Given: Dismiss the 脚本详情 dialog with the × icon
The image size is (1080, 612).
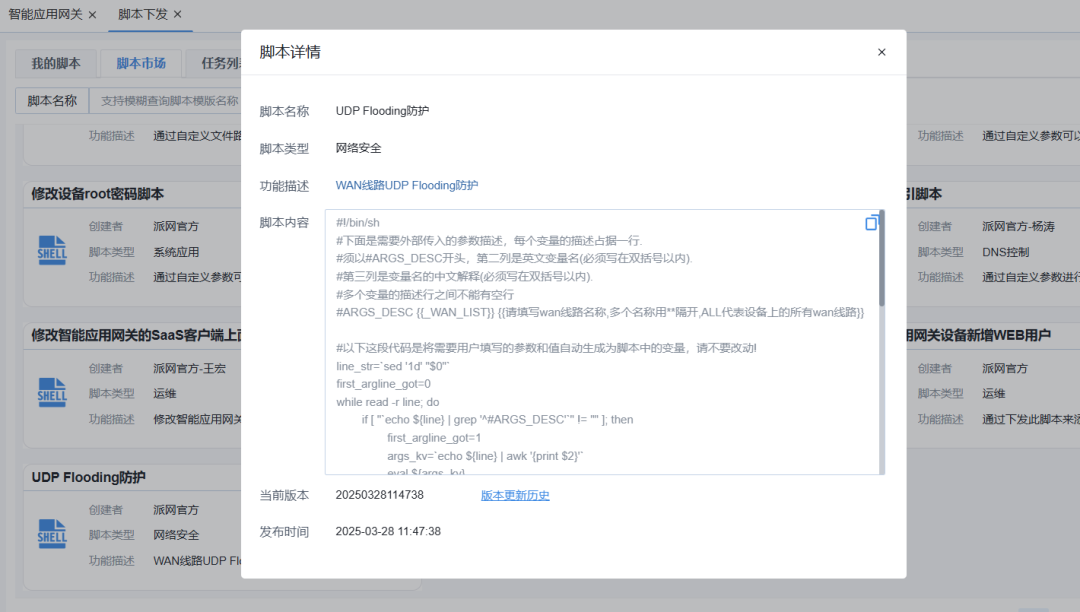Looking at the screenshot, I should (881, 51).
